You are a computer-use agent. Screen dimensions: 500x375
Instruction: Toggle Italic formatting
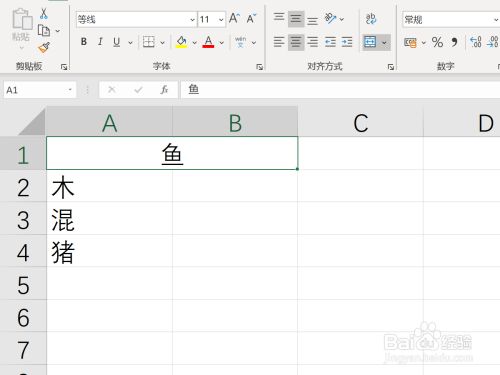click(x=100, y=42)
